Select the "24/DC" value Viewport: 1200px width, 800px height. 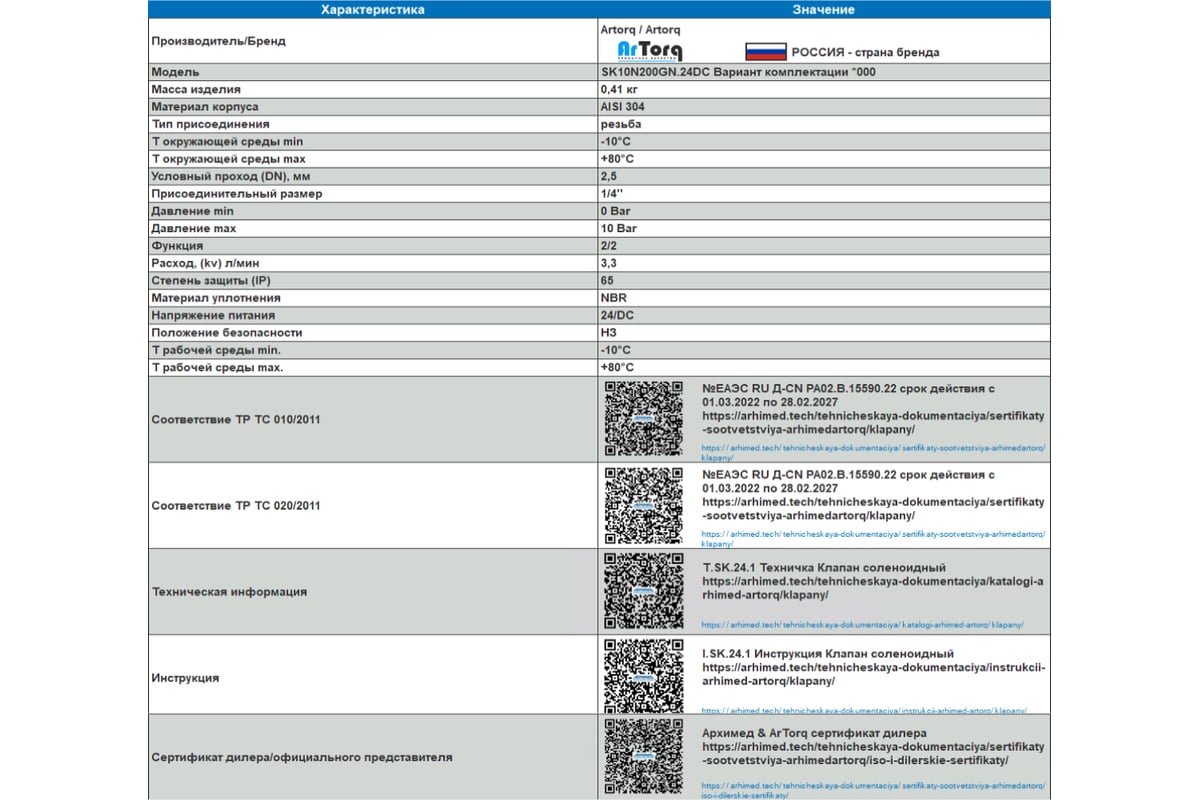pos(617,315)
